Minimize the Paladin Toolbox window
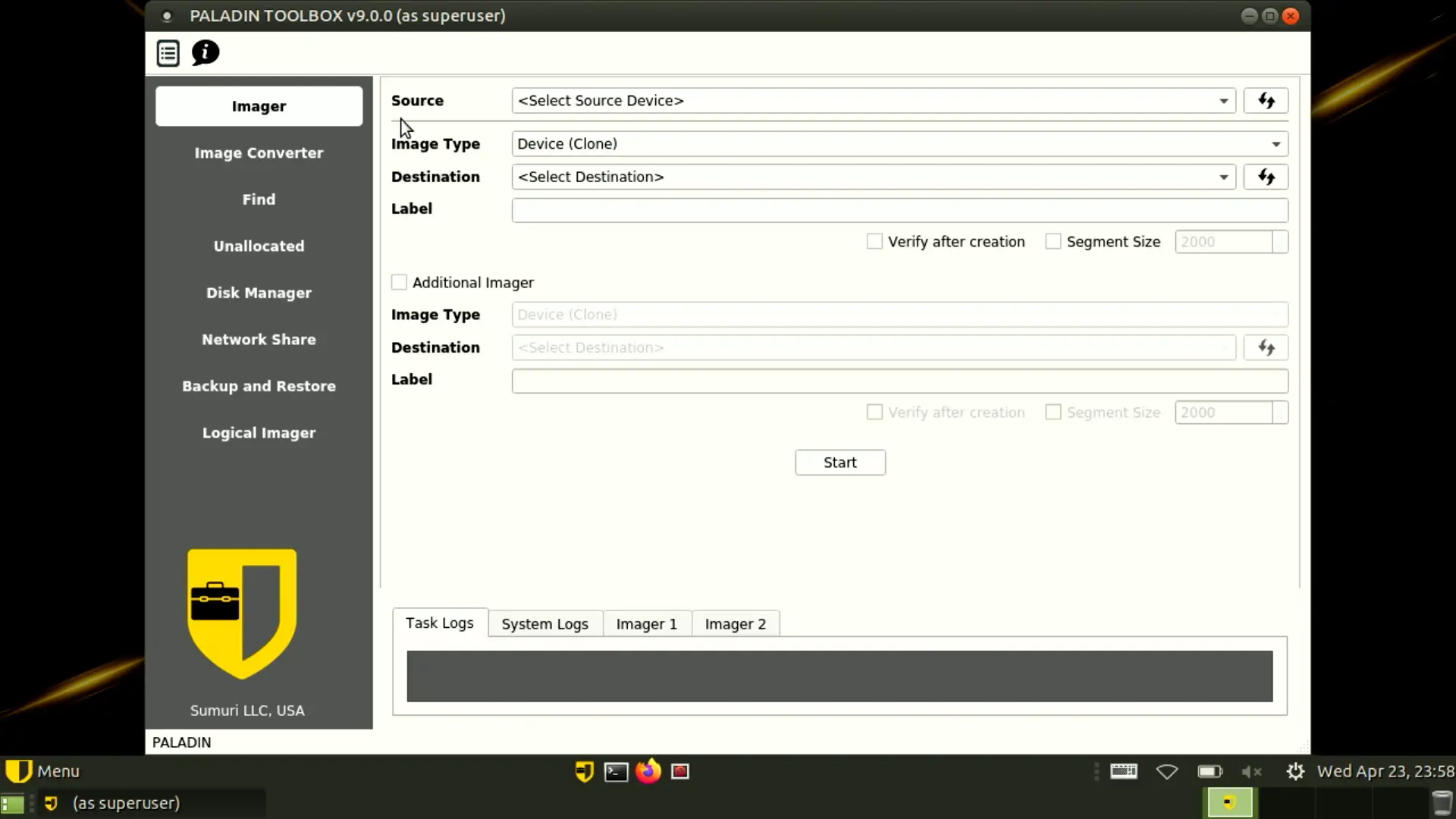The height and width of the screenshot is (819, 1456). (x=1249, y=16)
